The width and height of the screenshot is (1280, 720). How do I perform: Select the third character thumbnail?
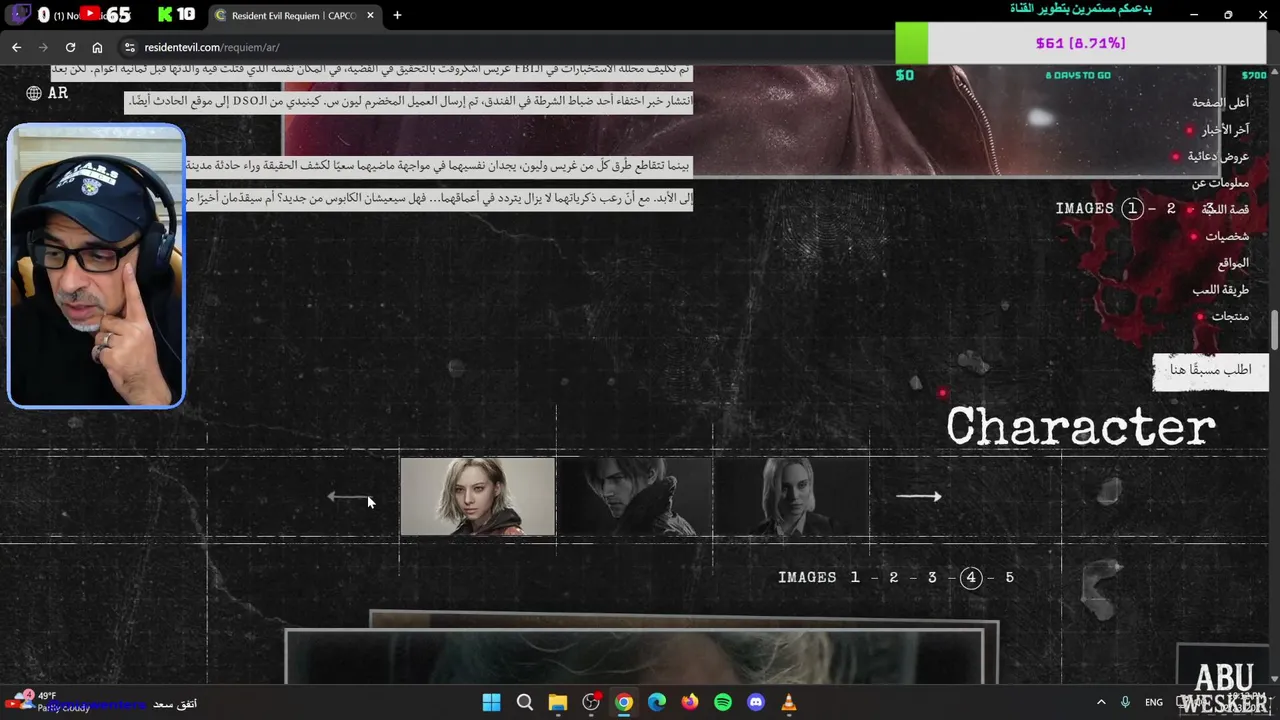tap(792, 497)
